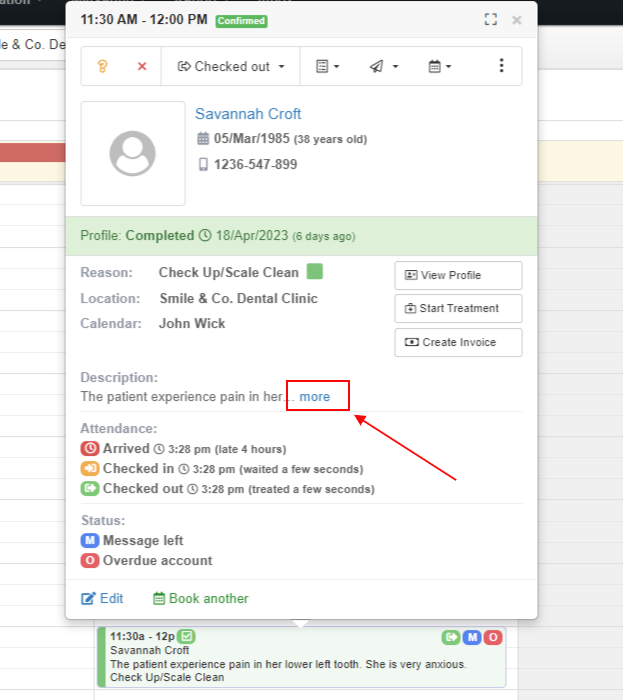Screen dimensions: 623x700
Task: Click the blue M badge on calendar appointment card
Action: tap(472, 637)
